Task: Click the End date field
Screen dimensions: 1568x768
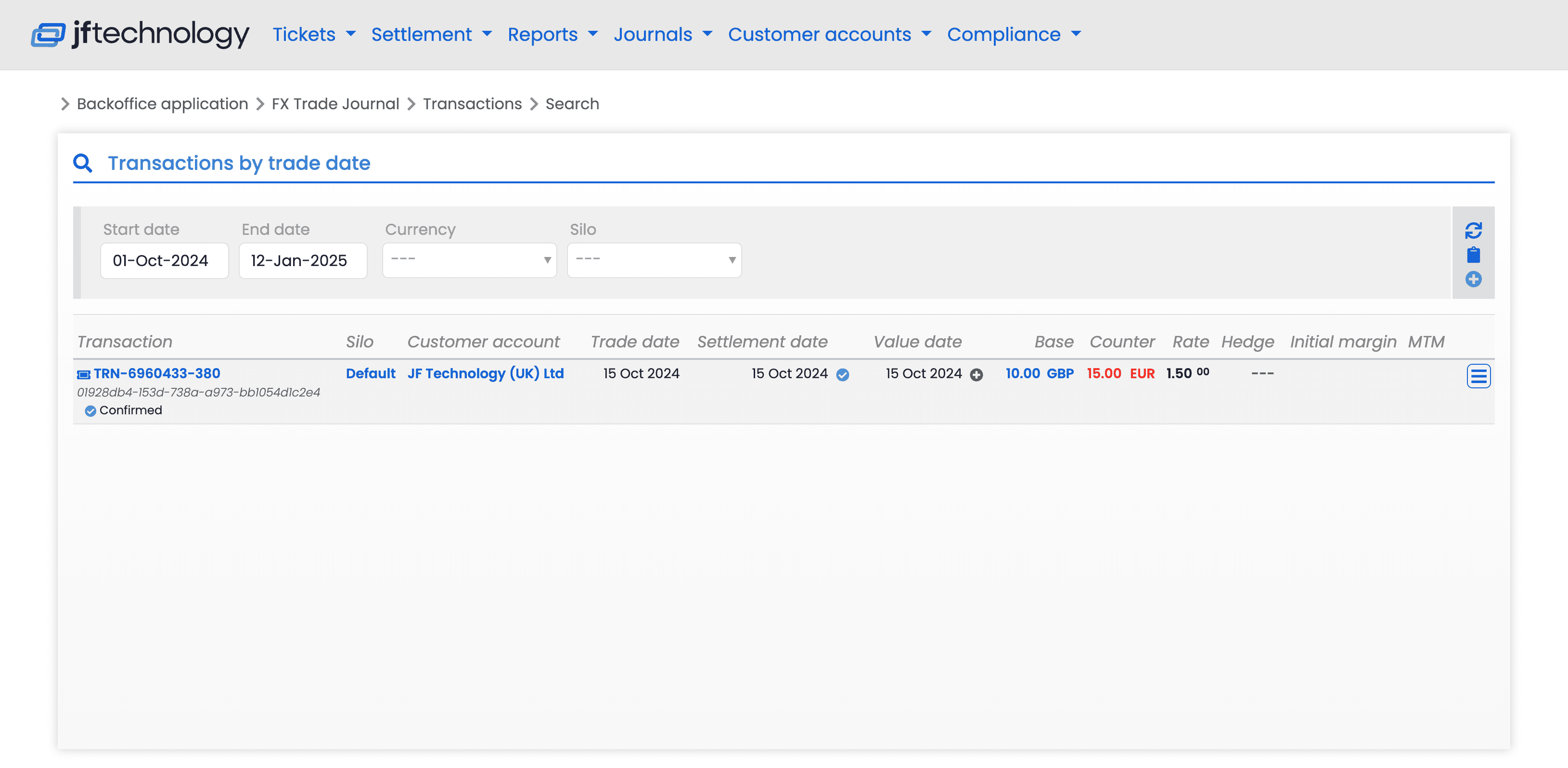Action: pyautogui.click(x=303, y=260)
